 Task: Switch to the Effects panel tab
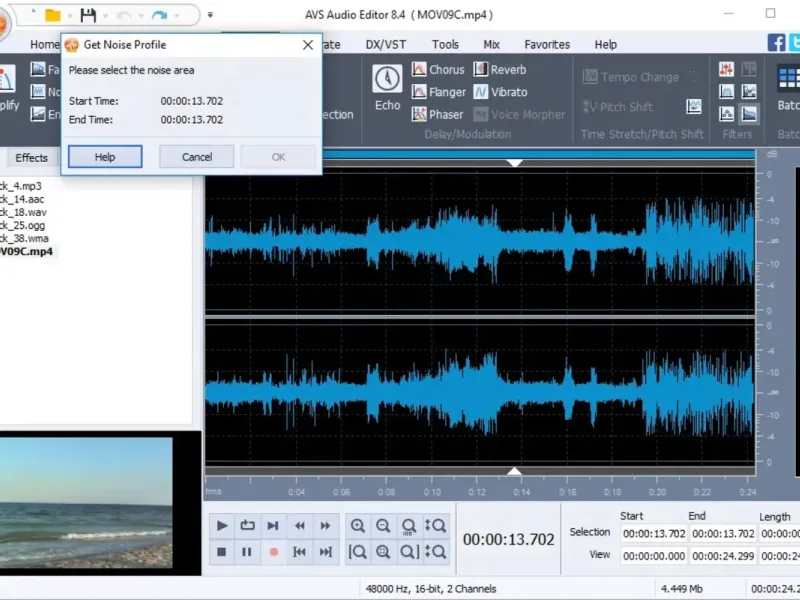(31, 157)
